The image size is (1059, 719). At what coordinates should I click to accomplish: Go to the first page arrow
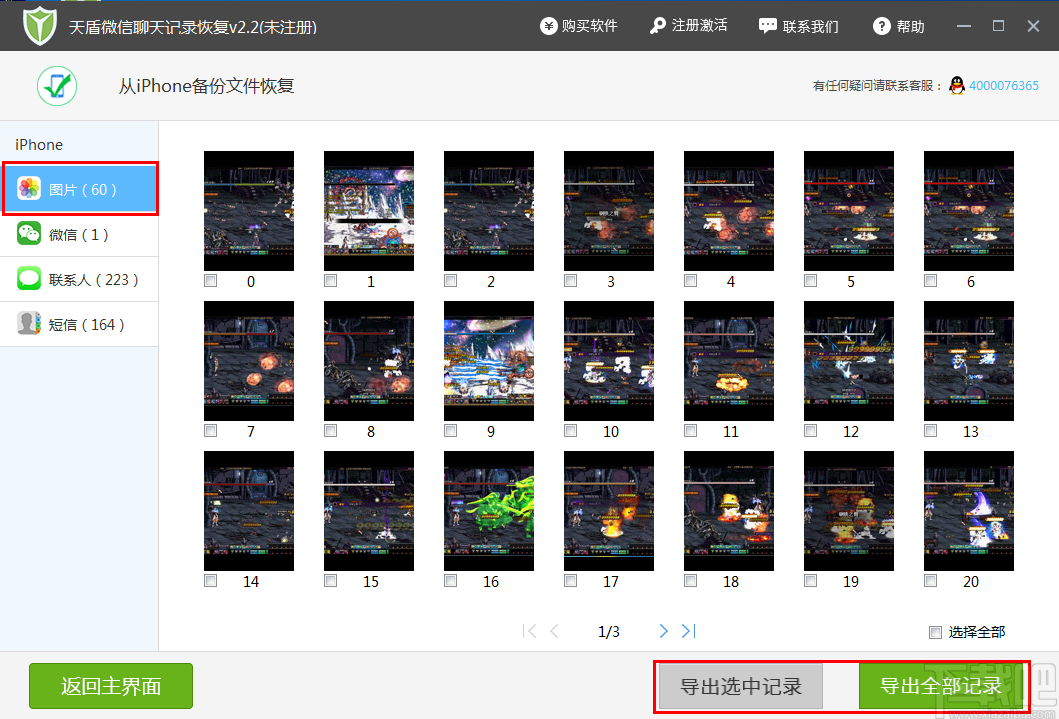[530, 631]
